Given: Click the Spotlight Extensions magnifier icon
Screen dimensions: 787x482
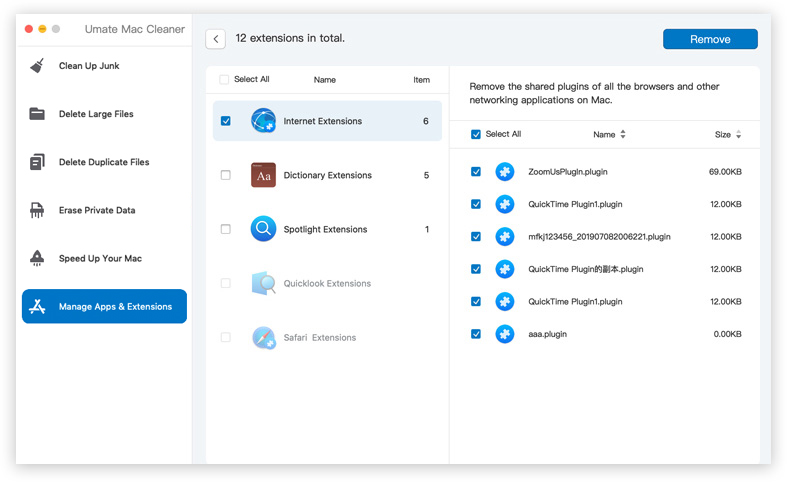Looking at the screenshot, I should pos(263,229).
